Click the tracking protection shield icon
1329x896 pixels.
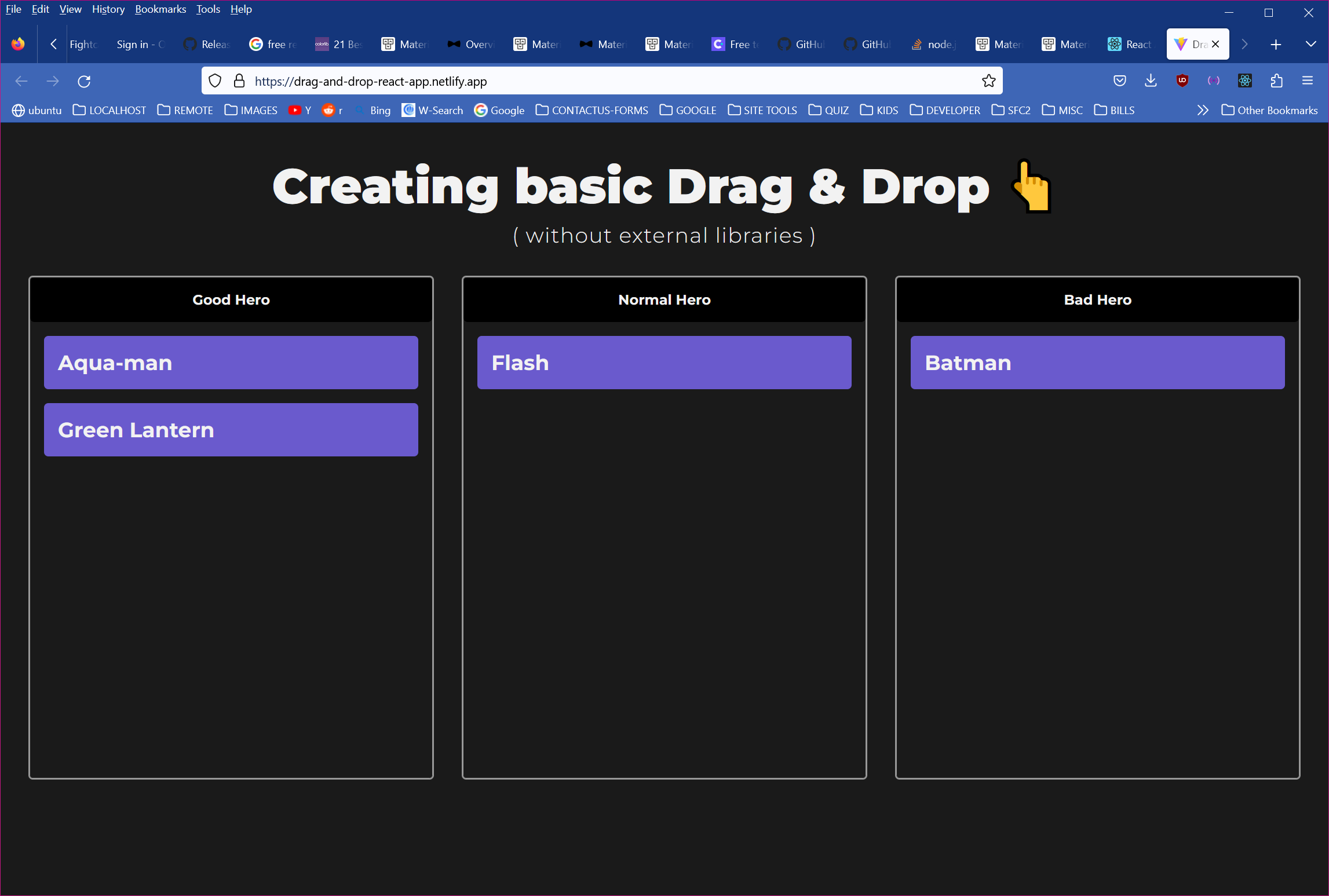[215, 81]
